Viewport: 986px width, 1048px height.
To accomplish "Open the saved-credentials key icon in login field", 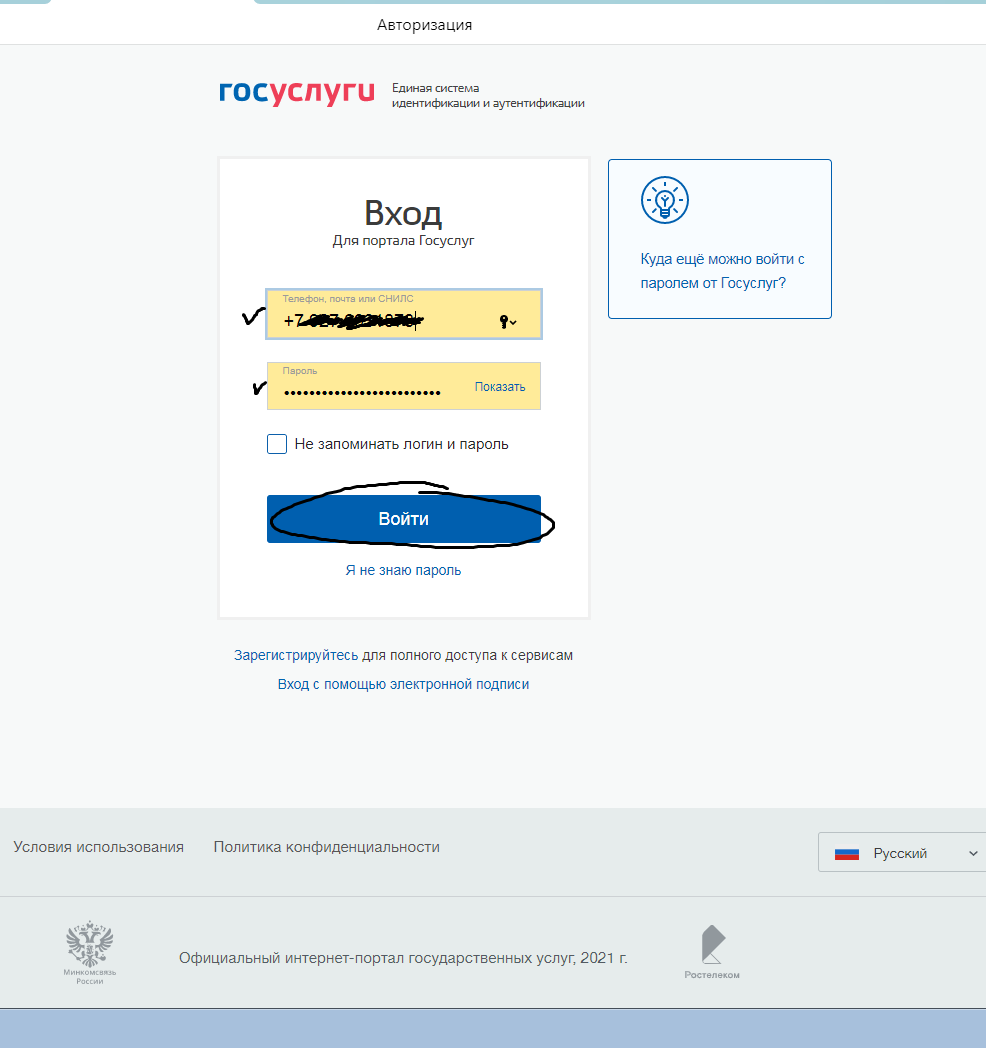I will tap(508, 322).
